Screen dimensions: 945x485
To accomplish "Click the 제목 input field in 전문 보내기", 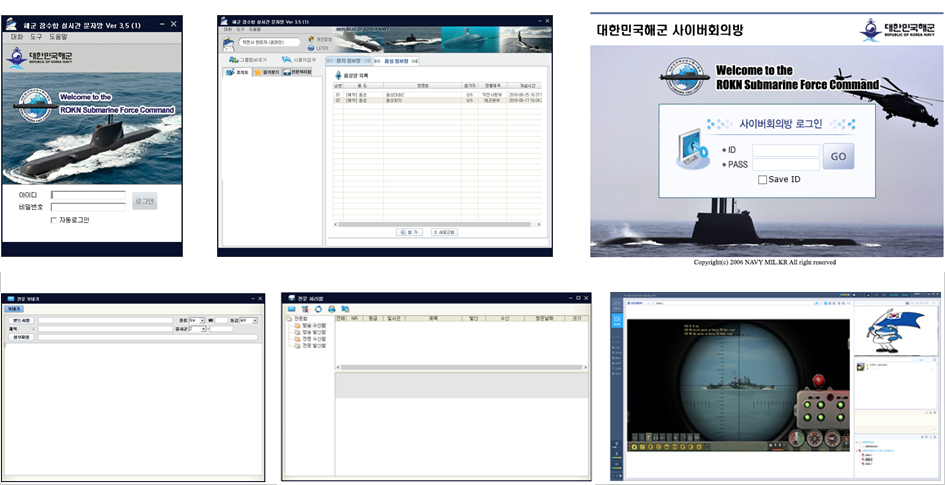I will (105, 329).
